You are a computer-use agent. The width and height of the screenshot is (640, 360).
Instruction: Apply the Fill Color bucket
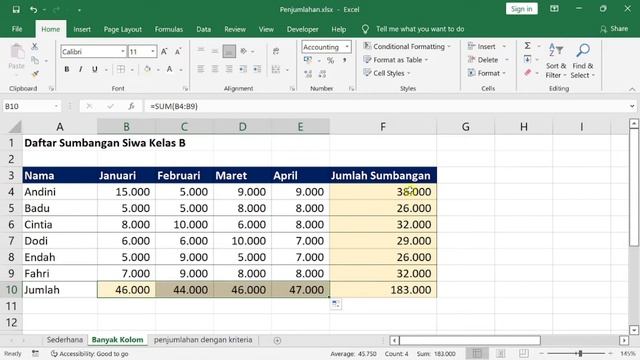(147, 69)
